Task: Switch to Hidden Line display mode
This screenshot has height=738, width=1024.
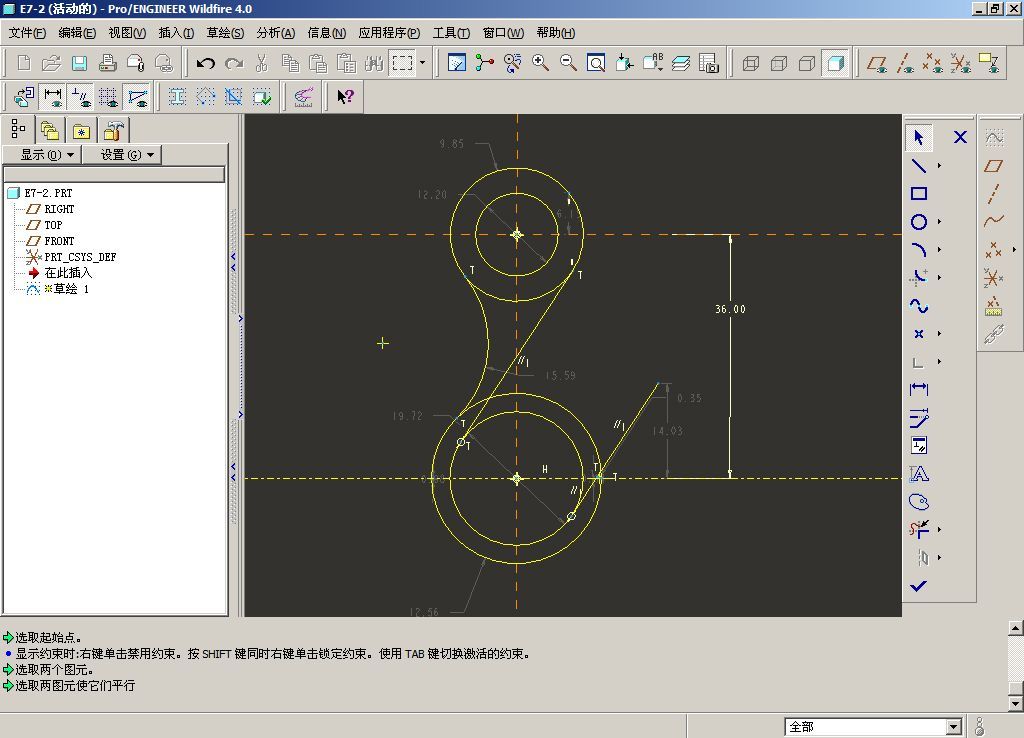Action: pos(779,63)
